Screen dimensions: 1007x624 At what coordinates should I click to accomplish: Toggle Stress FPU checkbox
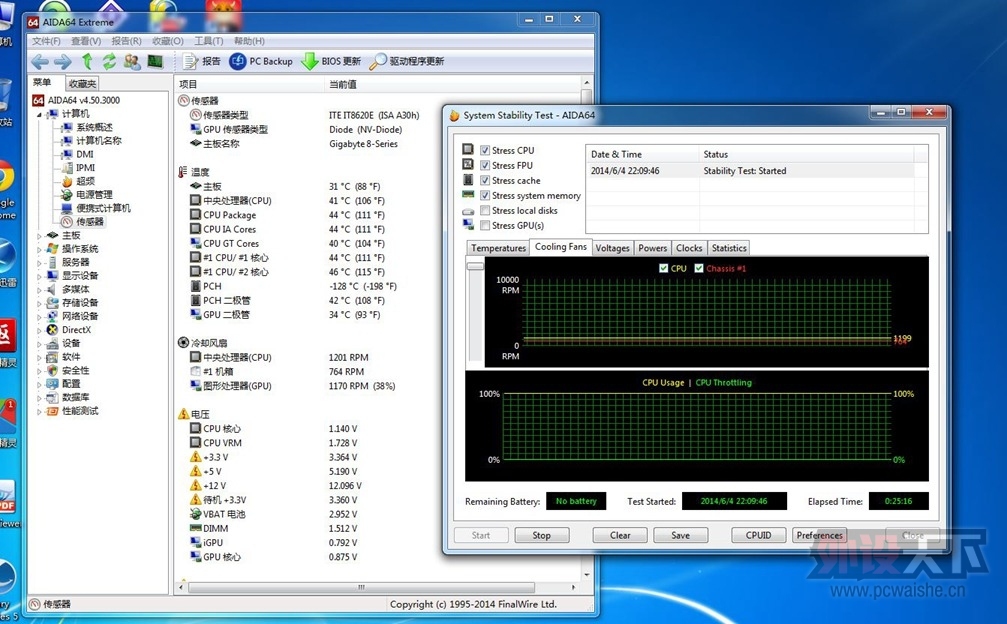[x=485, y=165]
